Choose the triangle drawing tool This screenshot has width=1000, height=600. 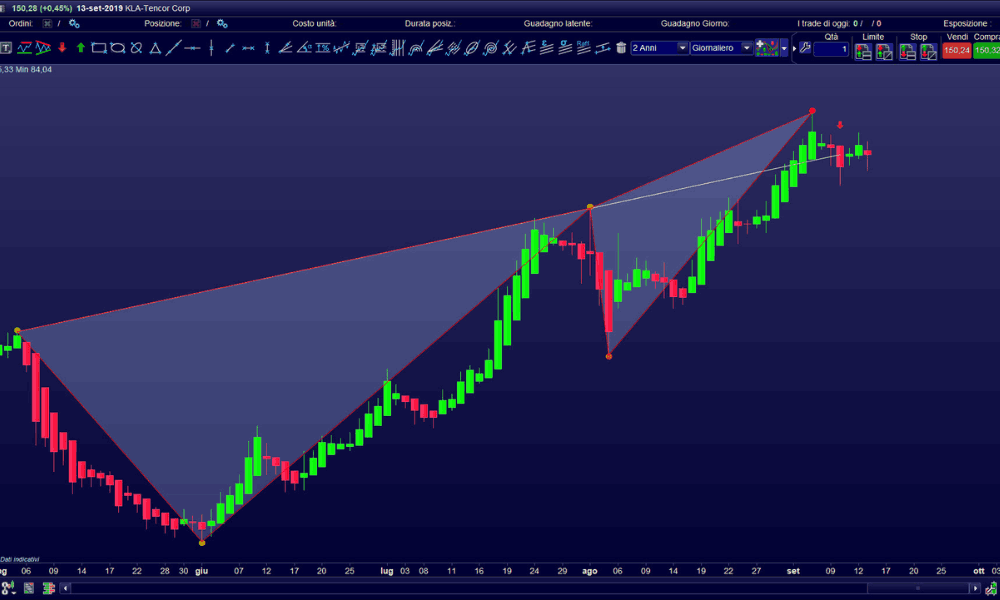pos(155,47)
